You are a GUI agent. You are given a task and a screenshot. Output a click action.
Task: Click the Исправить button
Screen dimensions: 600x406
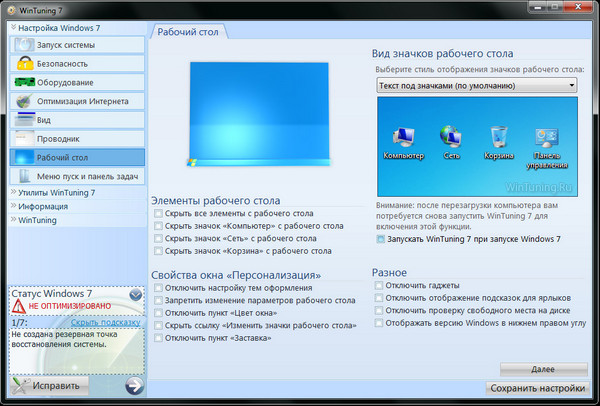click(x=49, y=386)
